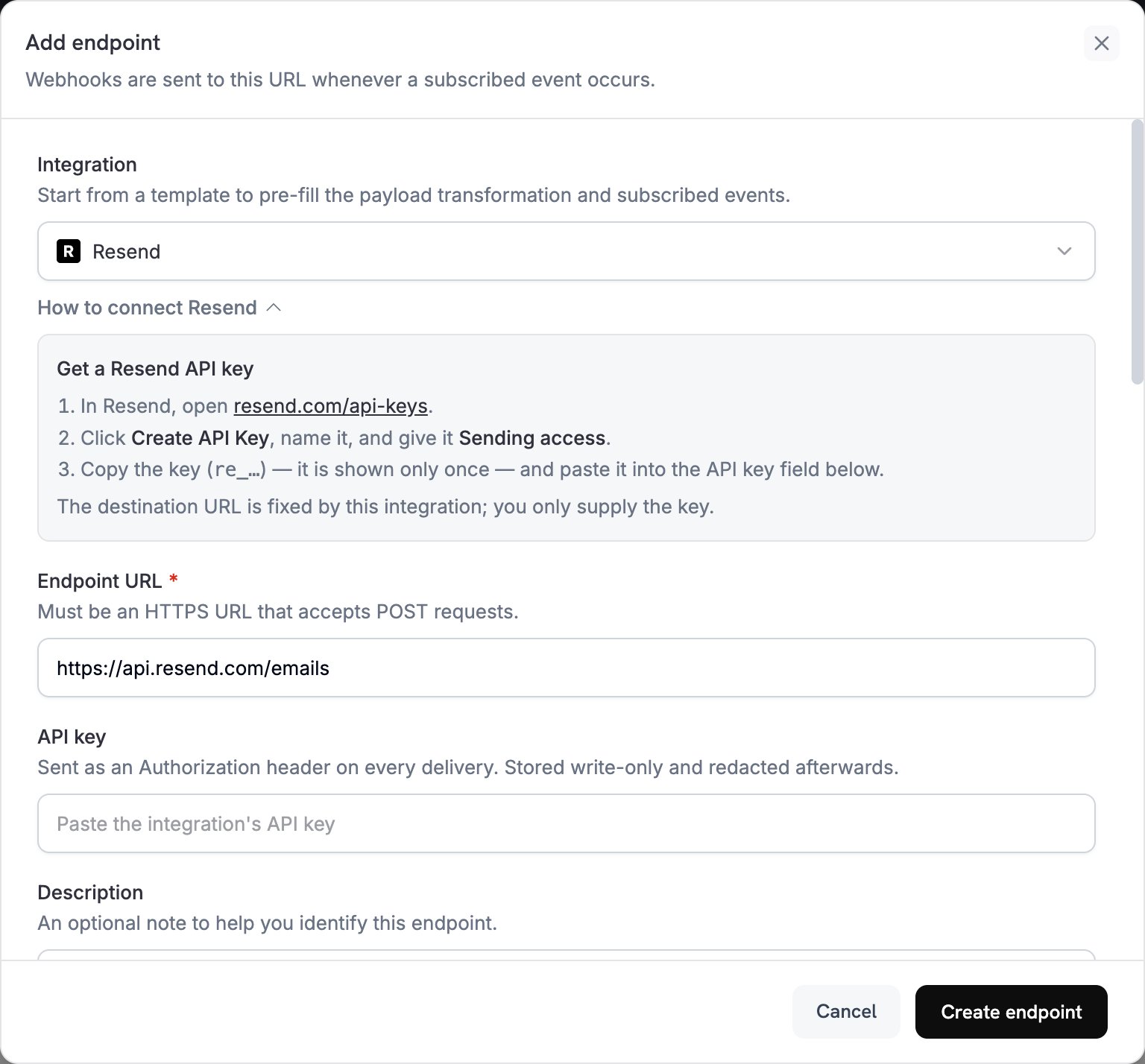Viewport: 1145px width, 1064px height.
Task: Click the Start from a template hint
Action: (414, 195)
